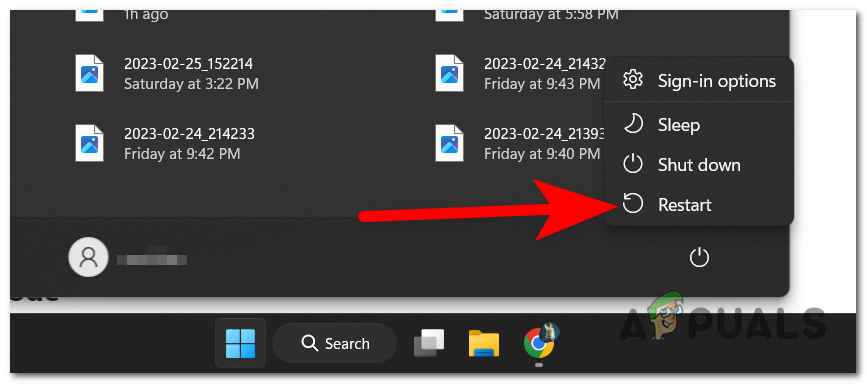This screenshot has width=867, height=384.
Task: Select Sign-in options in the power menu
Action: [x=699, y=81]
